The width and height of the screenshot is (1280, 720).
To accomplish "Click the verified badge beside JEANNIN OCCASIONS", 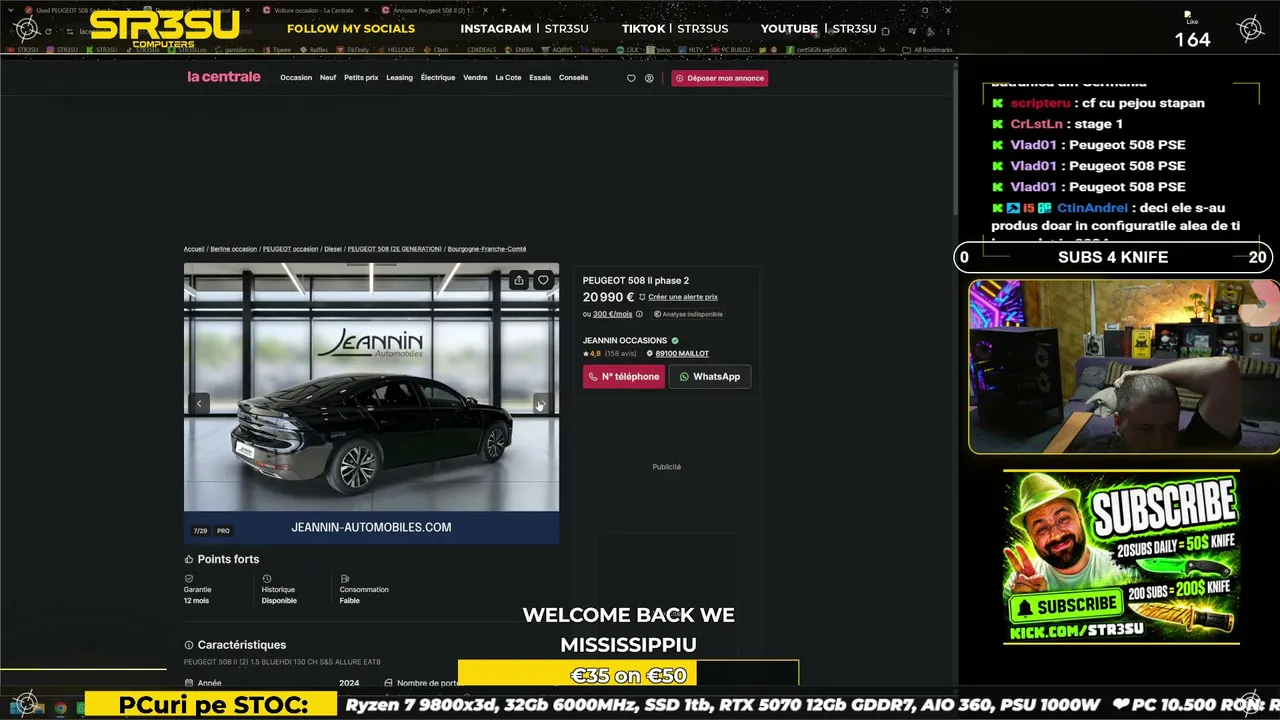I will pos(675,340).
